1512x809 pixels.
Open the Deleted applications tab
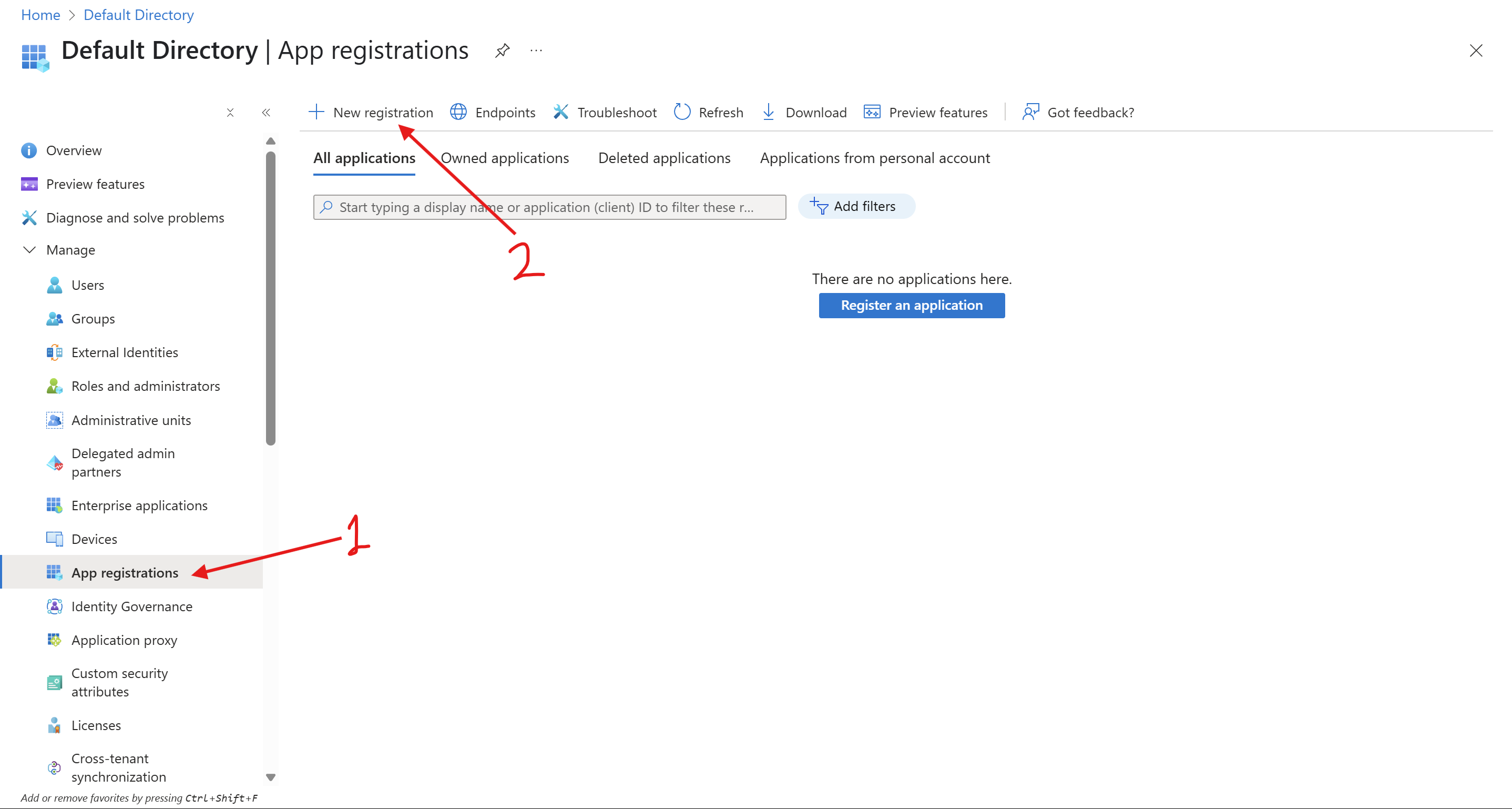pyautogui.click(x=664, y=158)
